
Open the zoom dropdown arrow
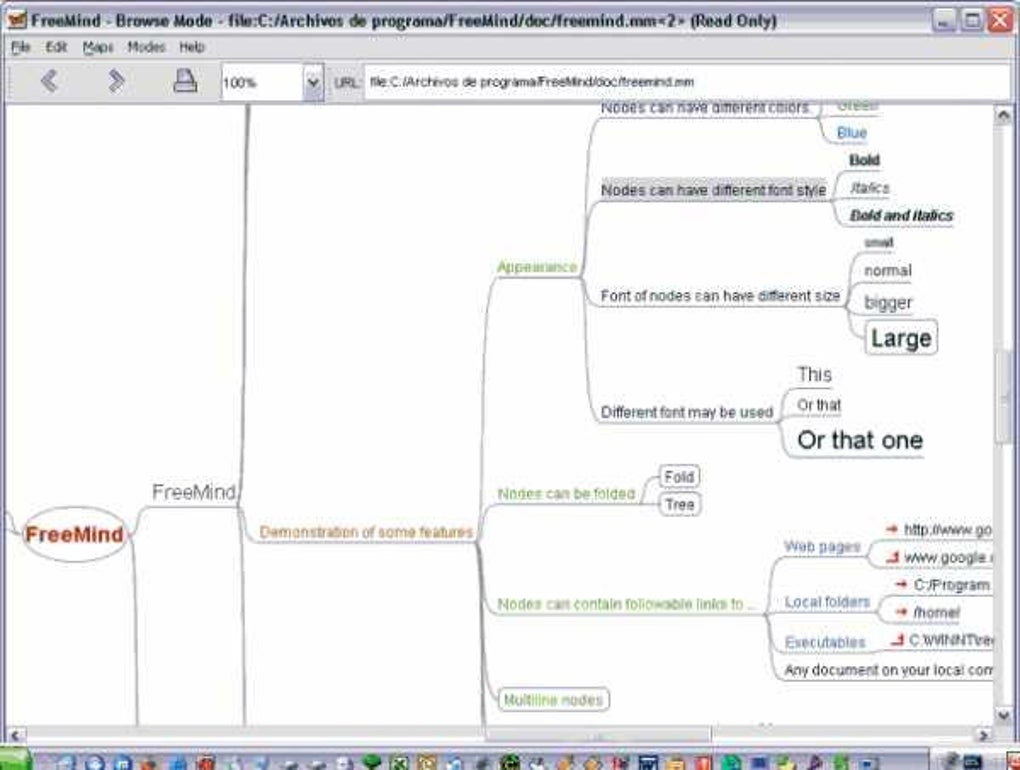point(313,83)
